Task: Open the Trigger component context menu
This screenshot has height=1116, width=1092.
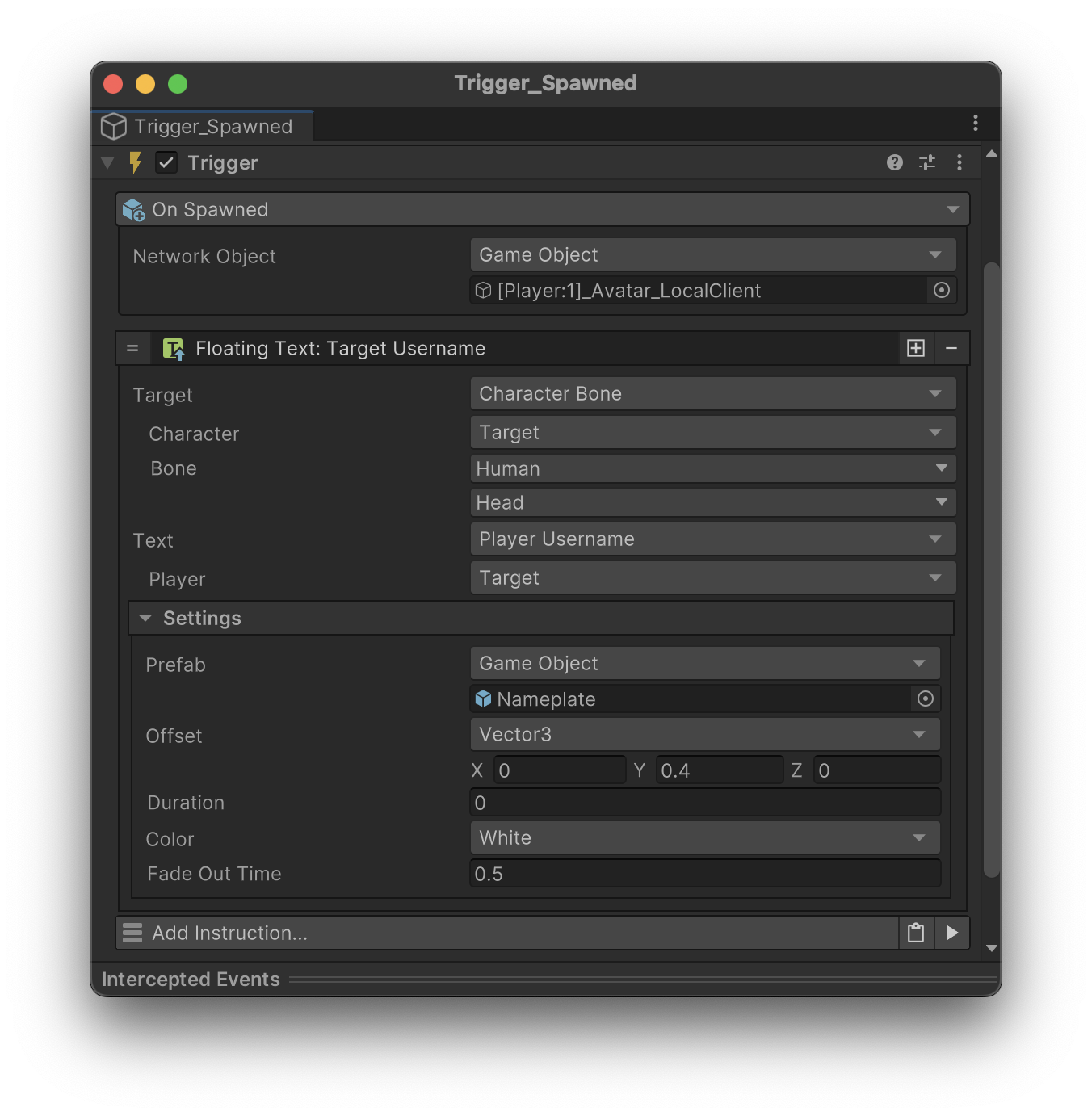Action: (960, 162)
